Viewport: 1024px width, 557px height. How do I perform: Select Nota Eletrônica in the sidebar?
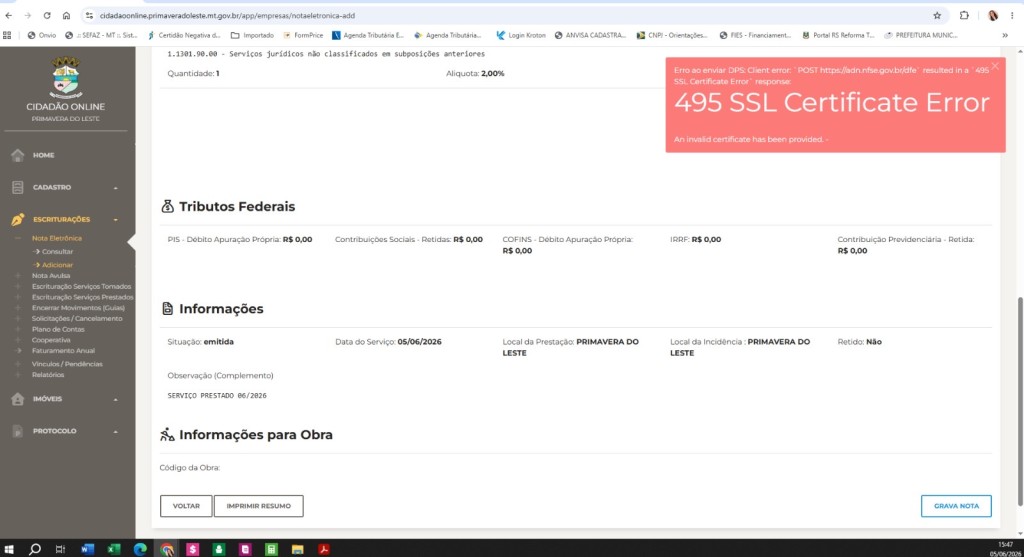point(57,238)
